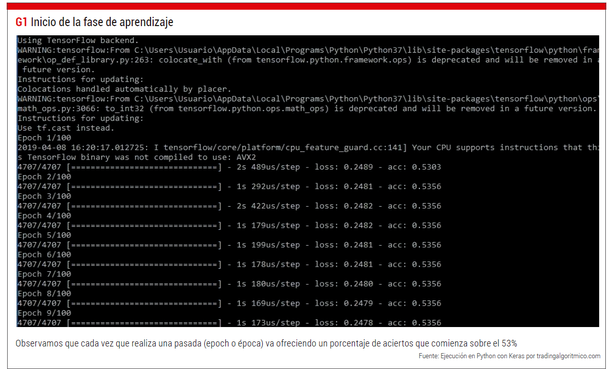Click the Epoch 1 progress bar
Screen dimensions: 613x369
coord(144,167)
